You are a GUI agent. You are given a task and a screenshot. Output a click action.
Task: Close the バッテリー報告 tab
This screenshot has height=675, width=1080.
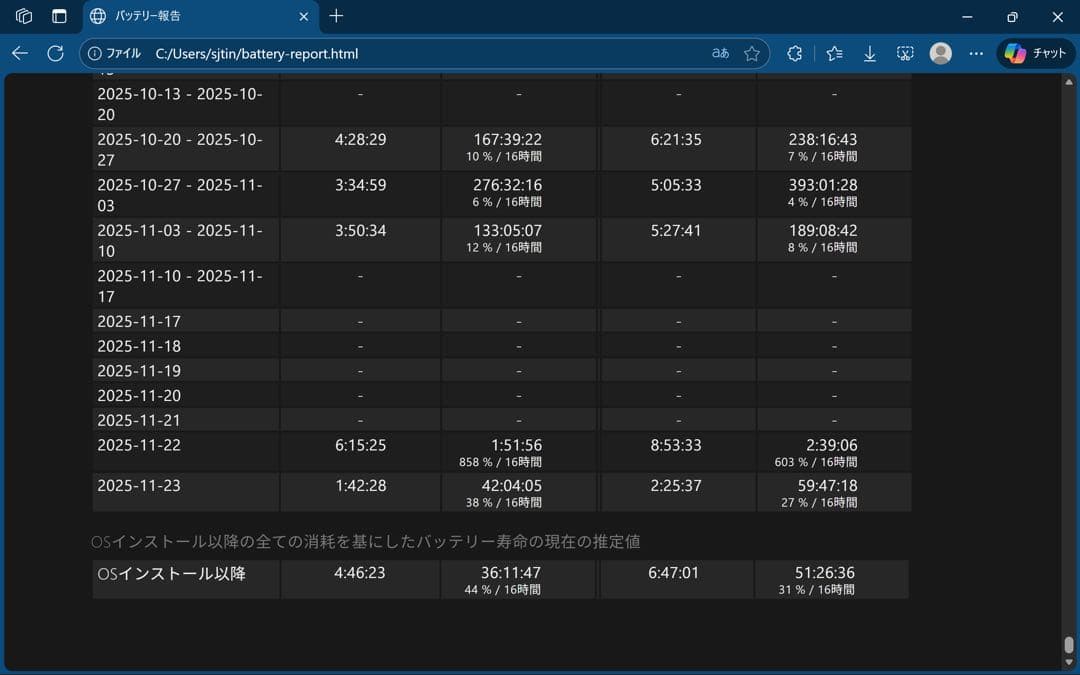[304, 16]
